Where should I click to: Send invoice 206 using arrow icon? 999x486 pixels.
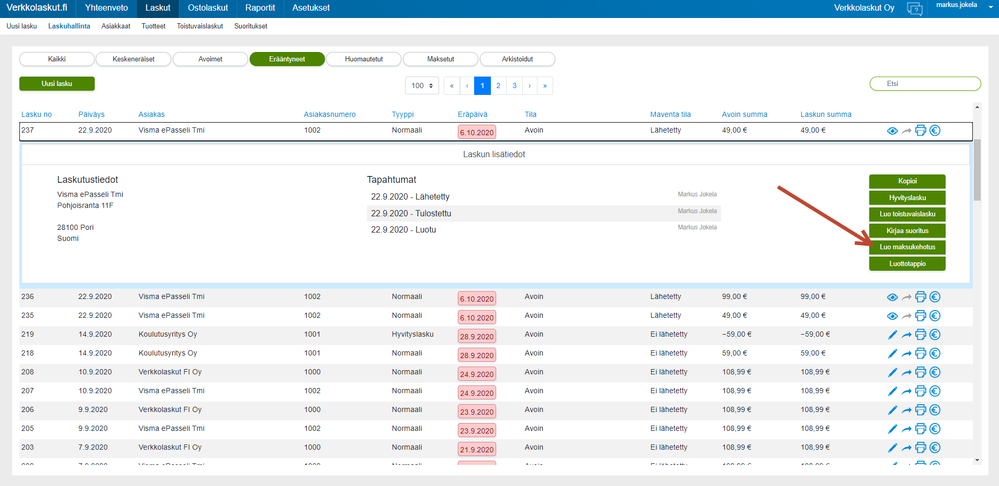click(907, 410)
